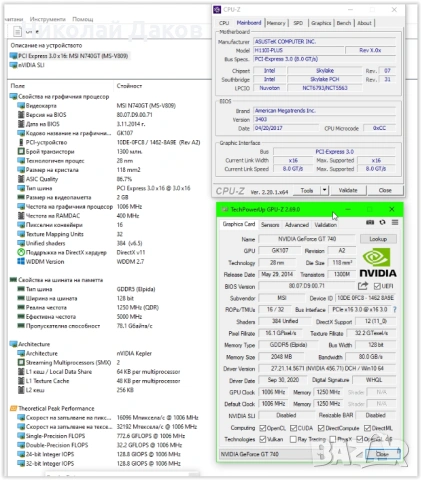Click the Close button in GPU-Z
This screenshot has height=480, width=421.
coord(382,454)
